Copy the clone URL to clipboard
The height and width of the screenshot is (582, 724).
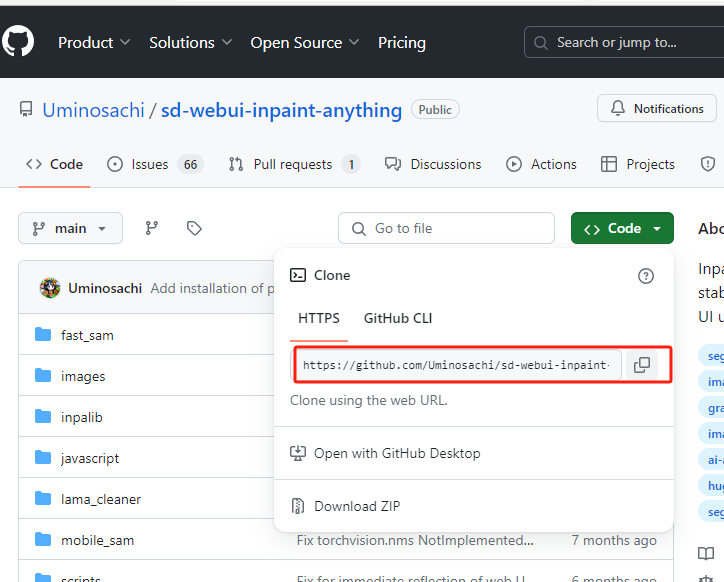(x=642, y=365)
